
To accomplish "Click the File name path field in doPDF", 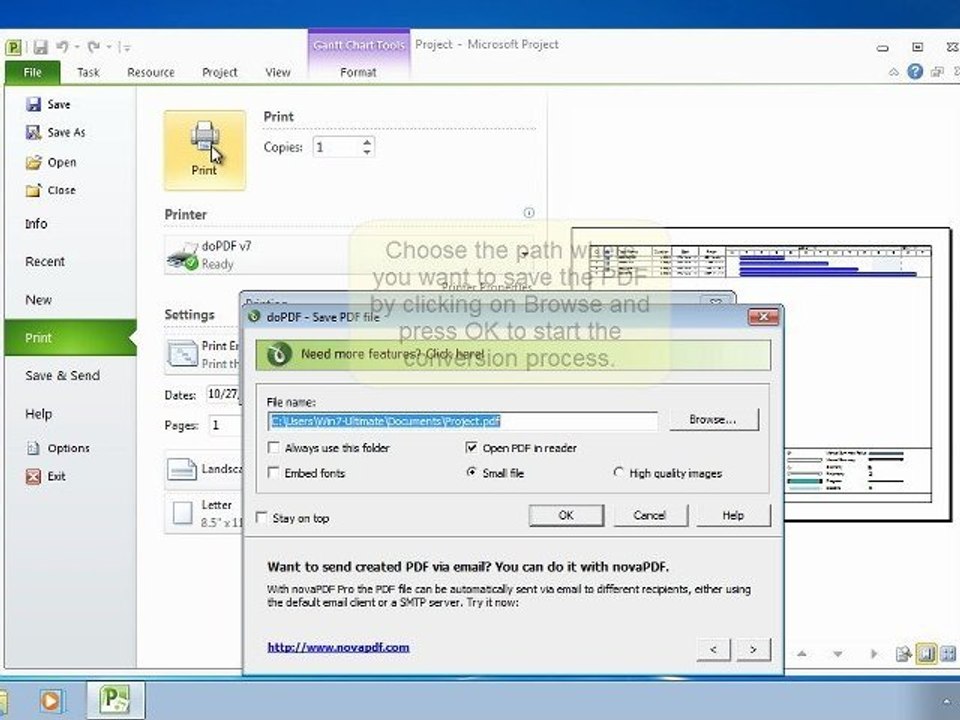I will click(x=463, y=421).
